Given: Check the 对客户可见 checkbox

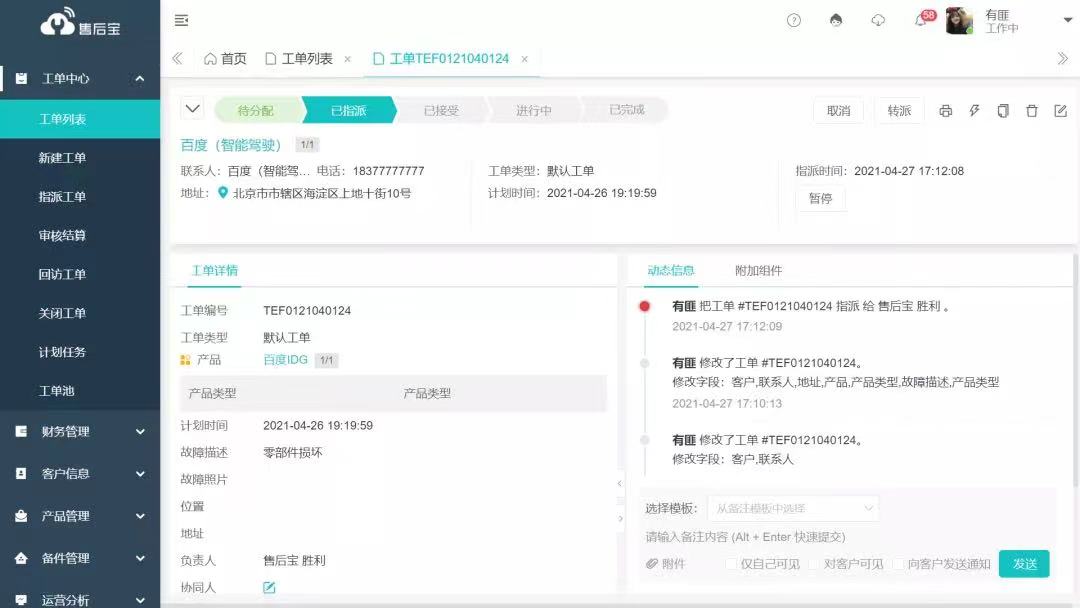Looking at the screenshot, I should click(x=815, y=564).
